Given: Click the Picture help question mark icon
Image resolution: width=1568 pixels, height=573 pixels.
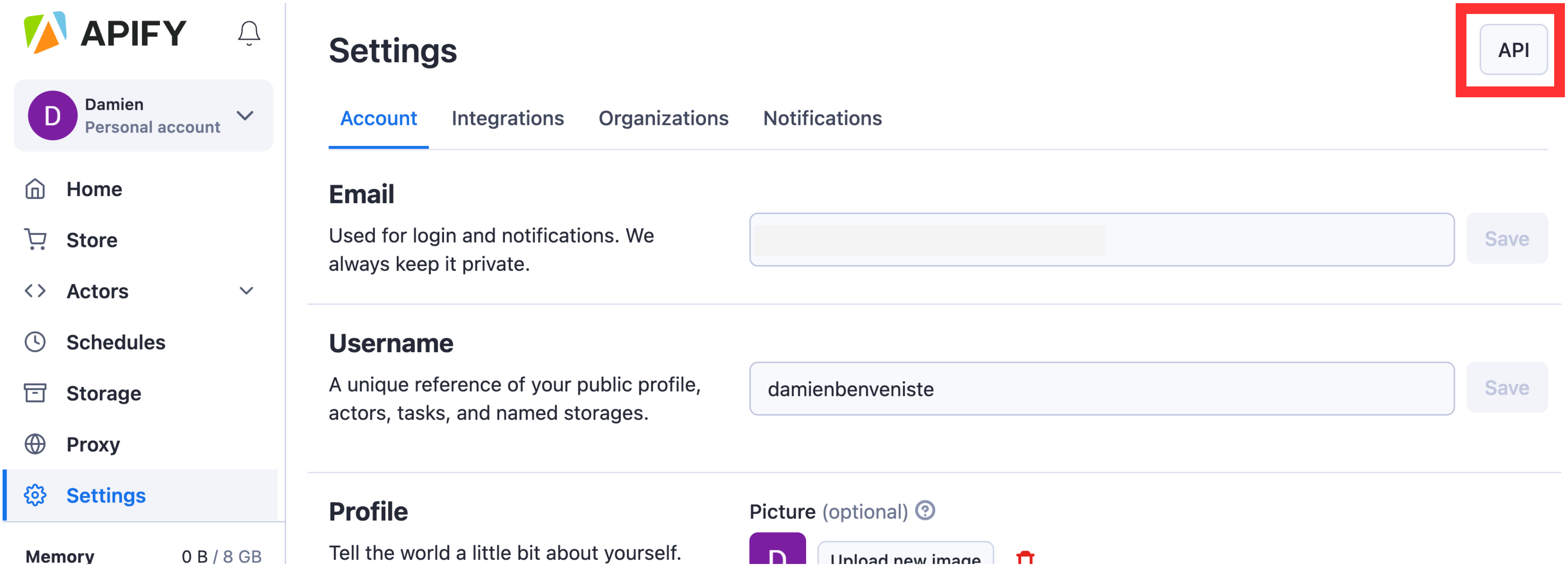Looking at the screenshot, I should click(x=925, y=510).
